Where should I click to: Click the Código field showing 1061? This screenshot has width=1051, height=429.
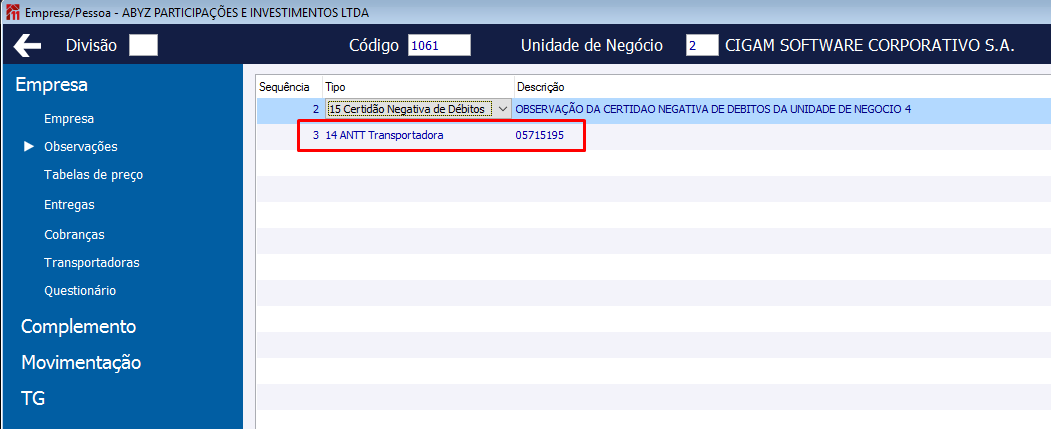click(x=439, y=46)
